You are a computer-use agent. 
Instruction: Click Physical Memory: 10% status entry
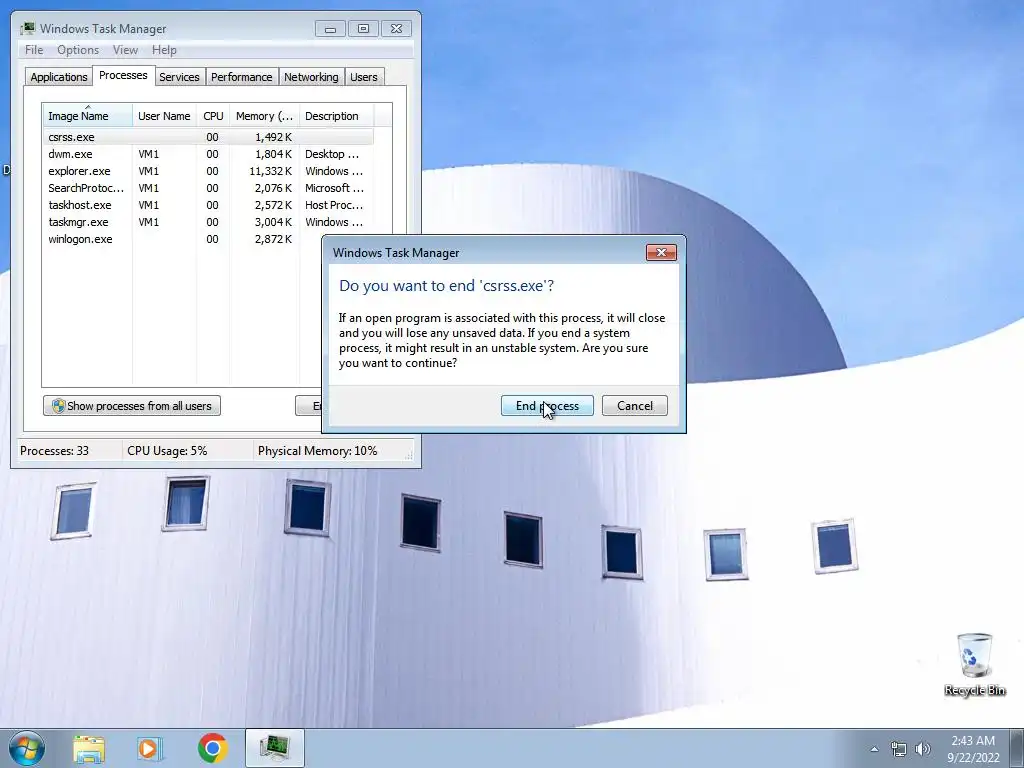317,451
